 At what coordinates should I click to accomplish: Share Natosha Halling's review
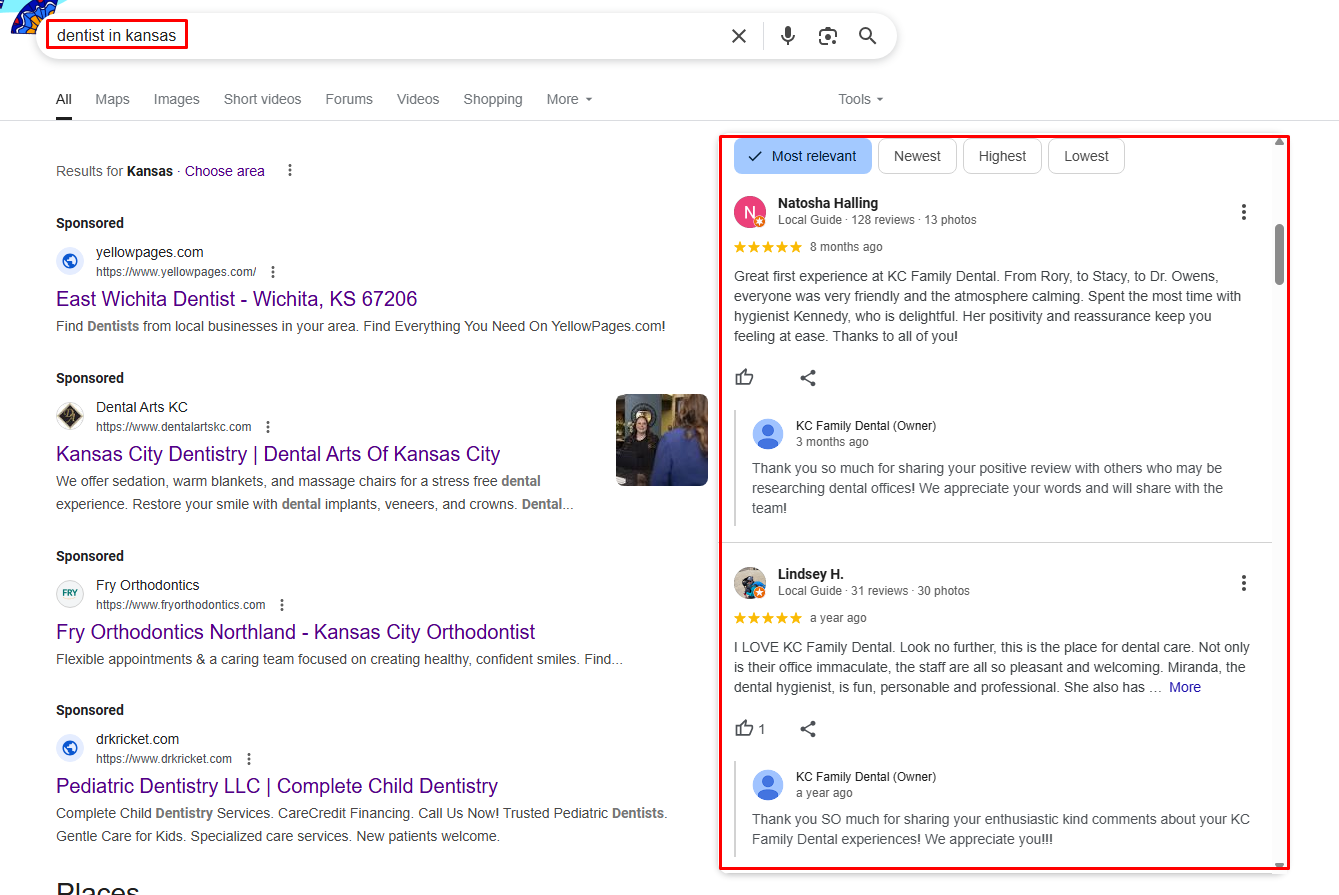[807, 377]
